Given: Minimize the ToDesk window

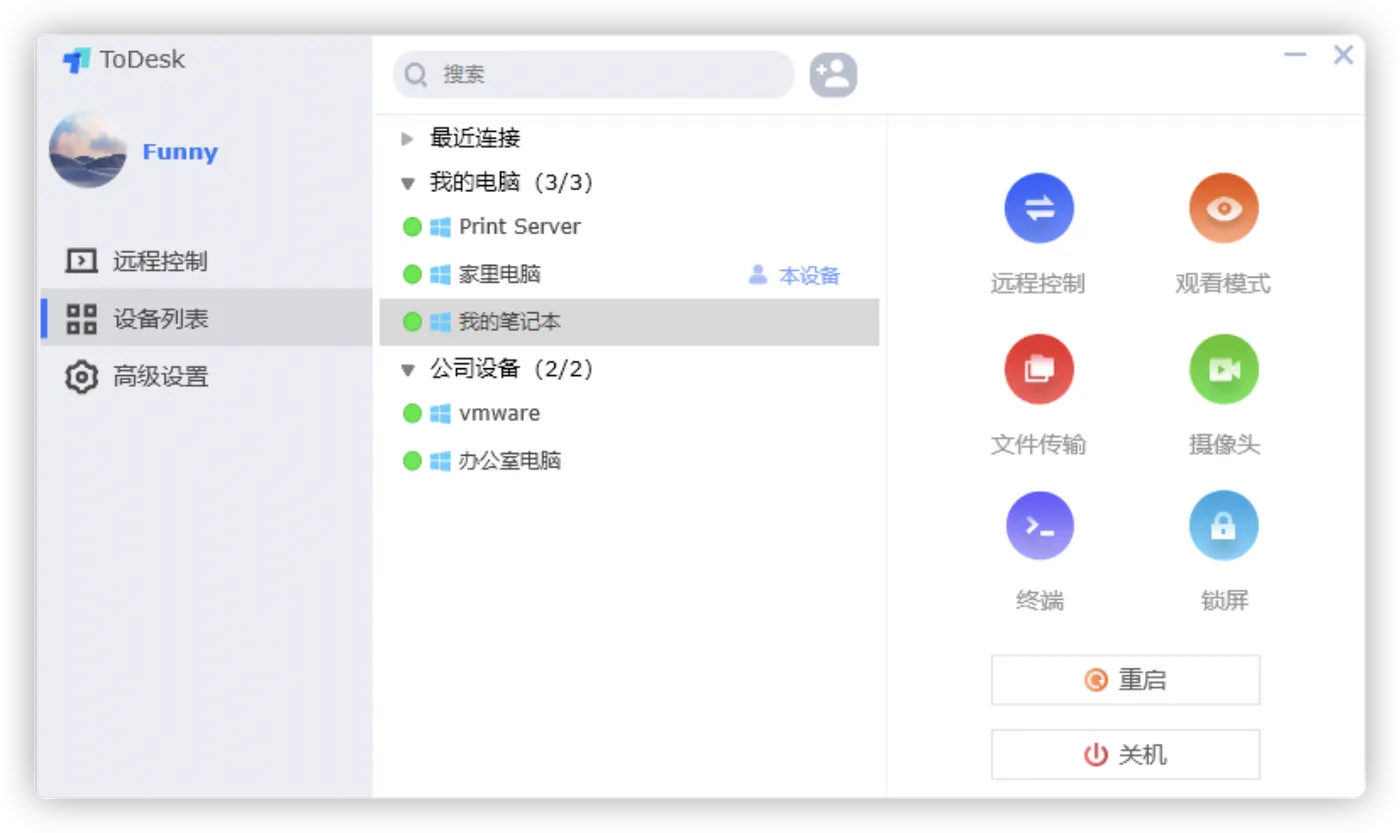Looking at the screenshot, I should [1295, 55].
